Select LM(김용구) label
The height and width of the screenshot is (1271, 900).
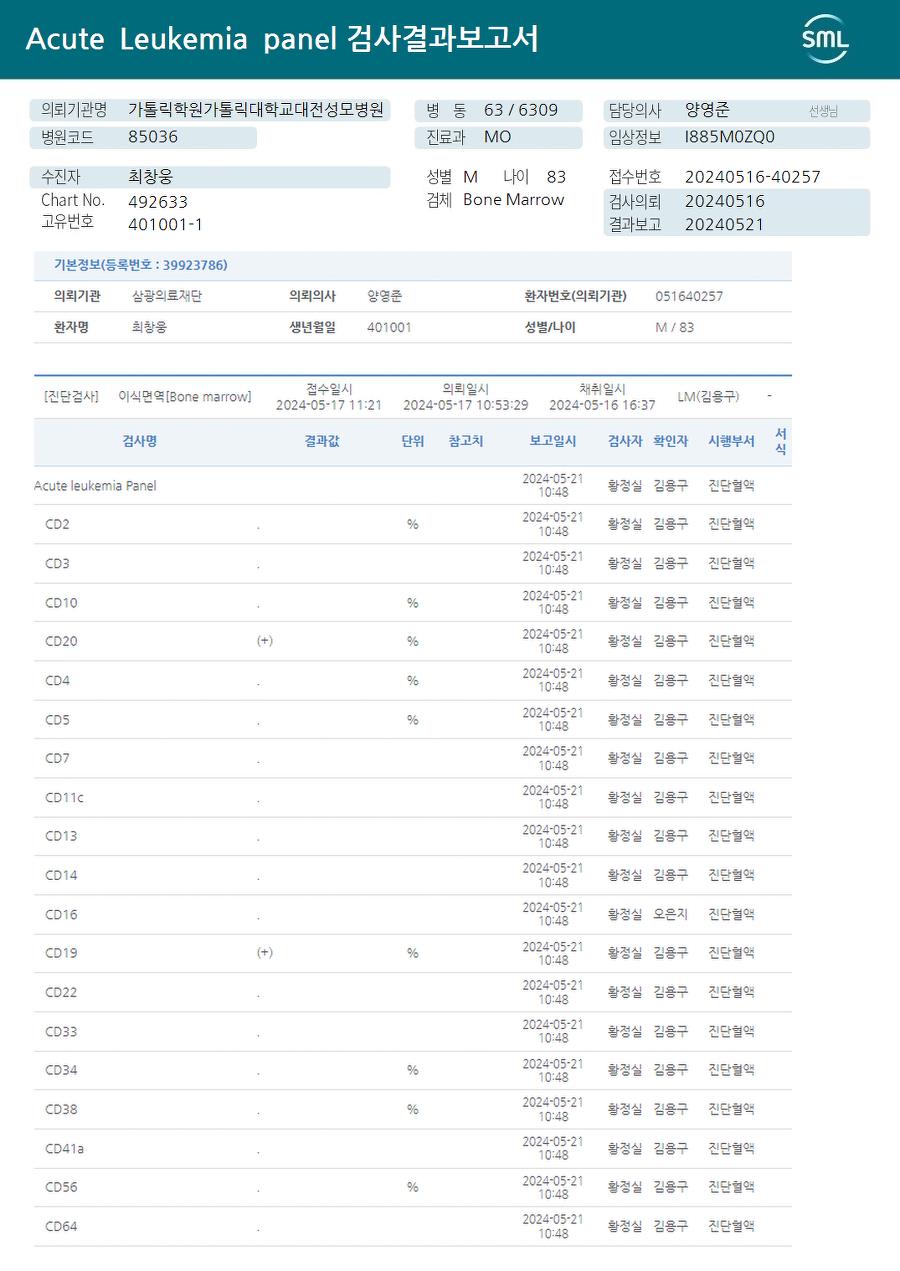708,397
